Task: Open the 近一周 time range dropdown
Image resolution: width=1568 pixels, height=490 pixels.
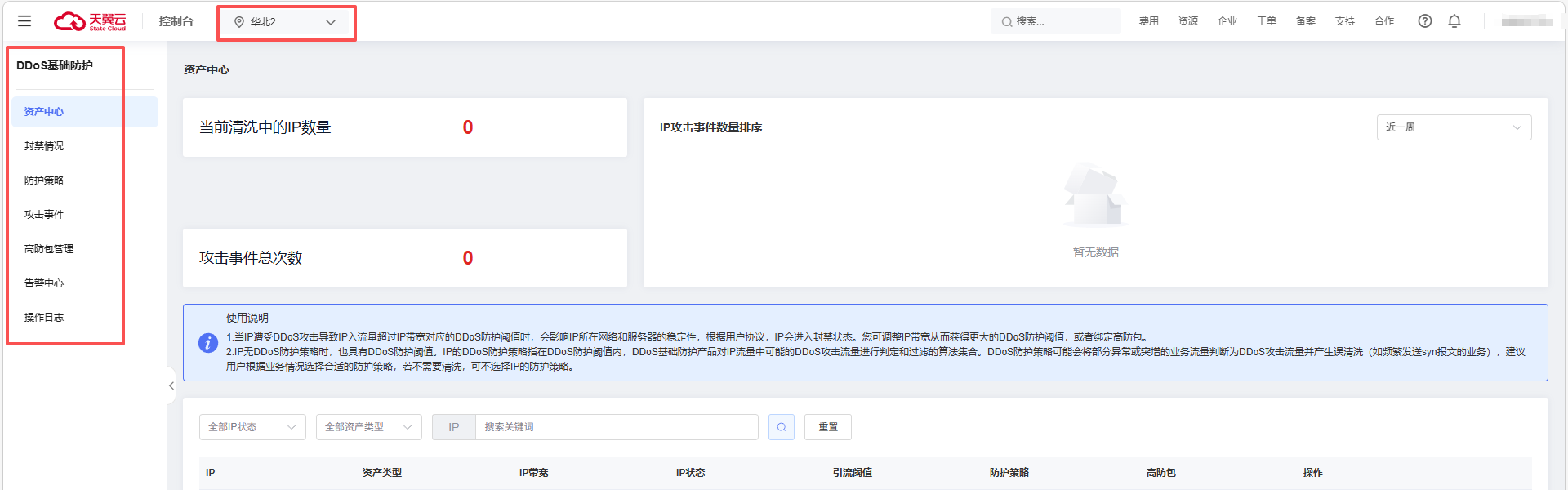Action: [1453, 127]
